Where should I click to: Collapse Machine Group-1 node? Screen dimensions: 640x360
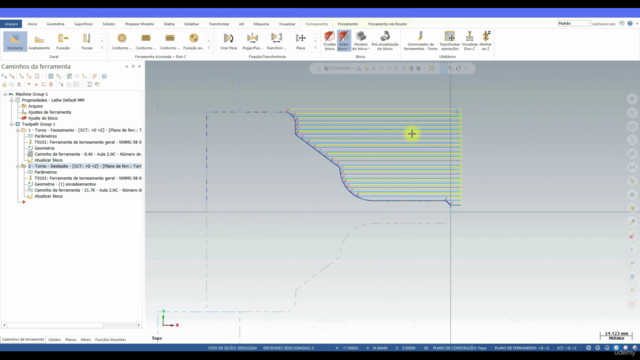(5, 94)
